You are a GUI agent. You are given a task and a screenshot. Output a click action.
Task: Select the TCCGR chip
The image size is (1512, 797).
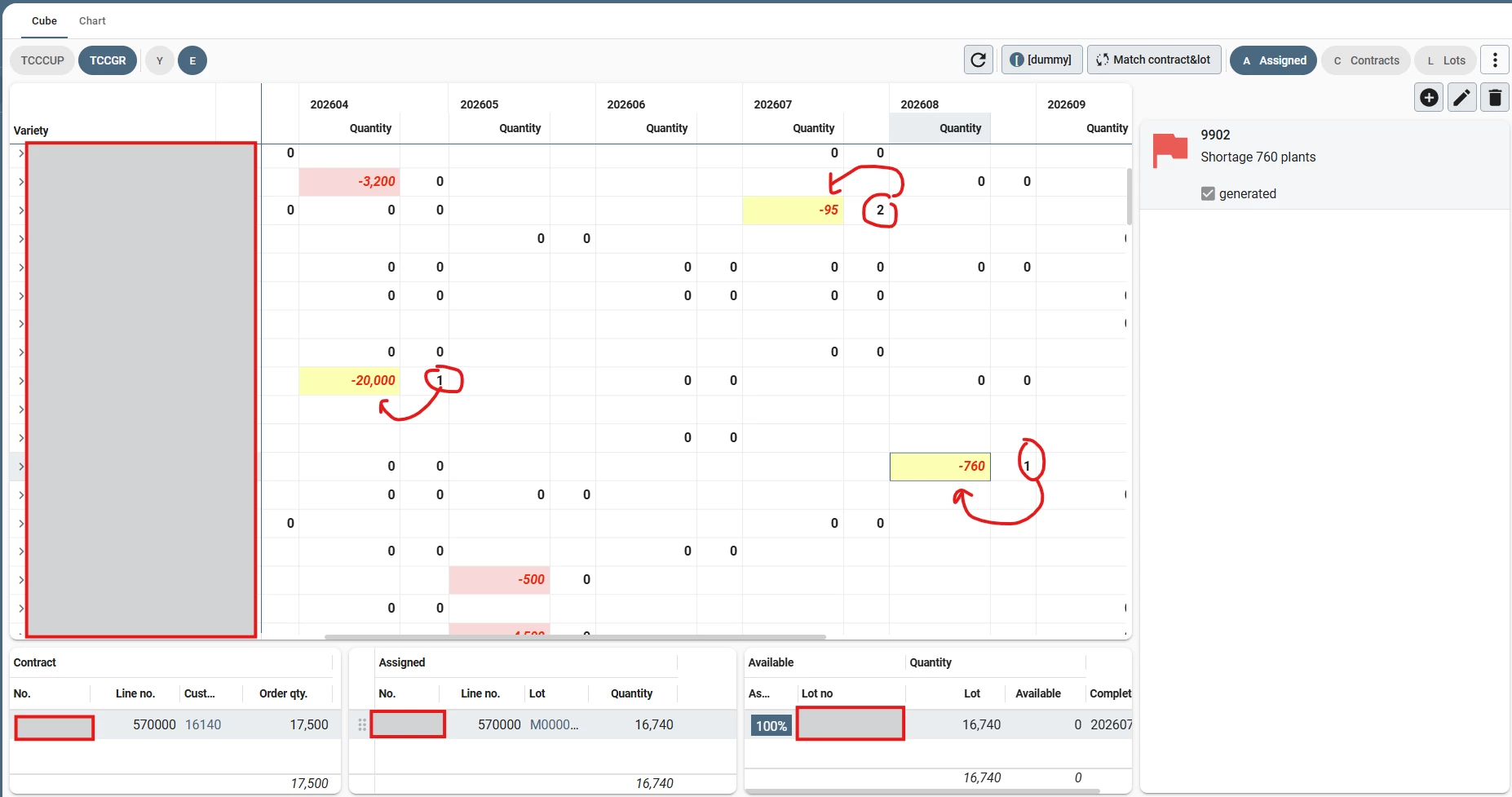[108, 60]
